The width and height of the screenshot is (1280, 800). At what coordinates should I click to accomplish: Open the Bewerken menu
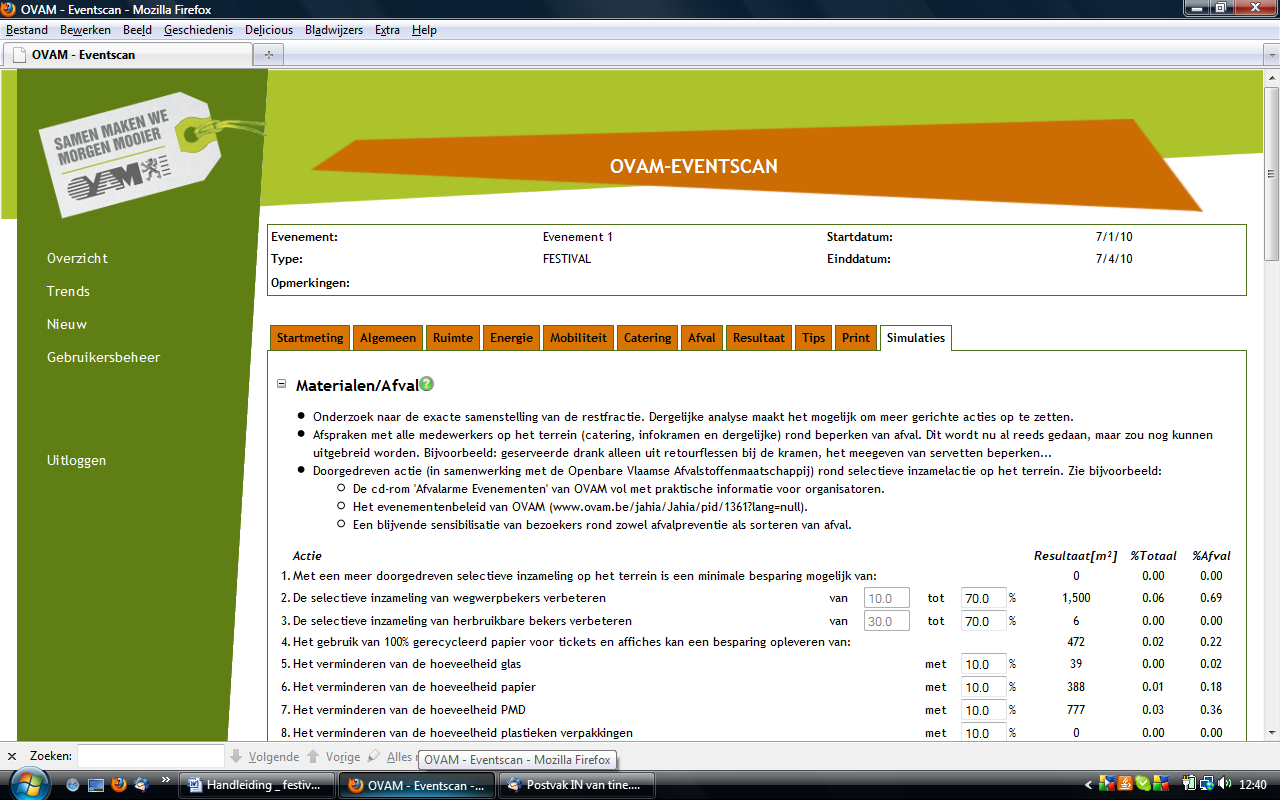click(x=85, y=30)
